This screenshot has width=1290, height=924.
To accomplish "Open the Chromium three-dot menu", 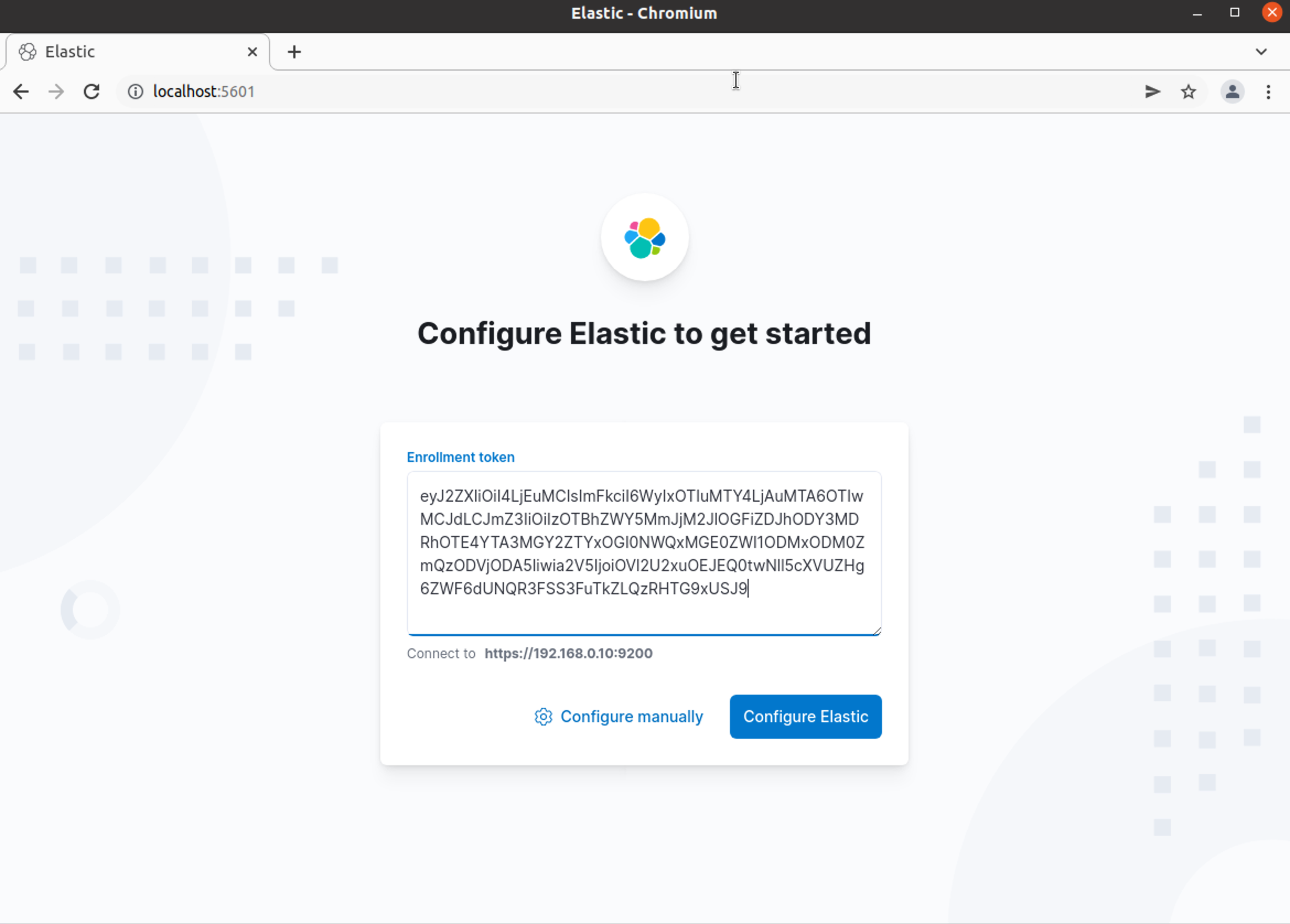I will pos(1268,91).
